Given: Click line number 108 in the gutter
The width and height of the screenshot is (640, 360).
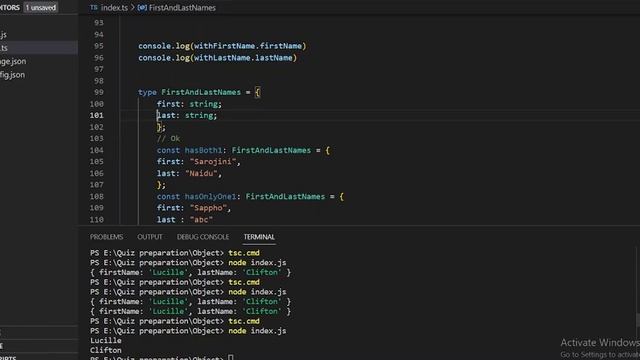Looking at the screenshot, I should 97,196.
